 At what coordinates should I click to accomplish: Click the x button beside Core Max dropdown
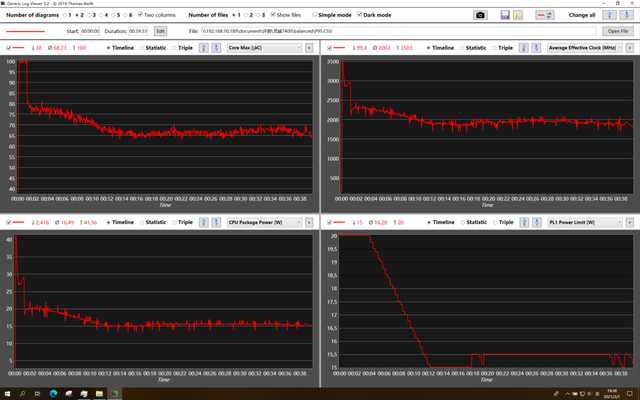pos(309,48)
